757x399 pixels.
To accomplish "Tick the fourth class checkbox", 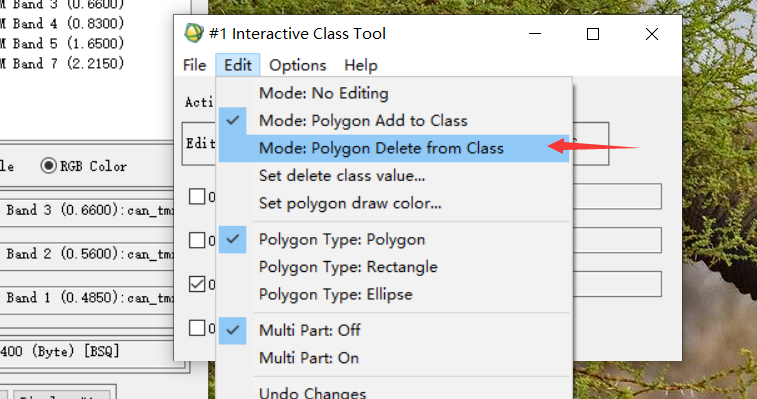I will click(196, 328).
